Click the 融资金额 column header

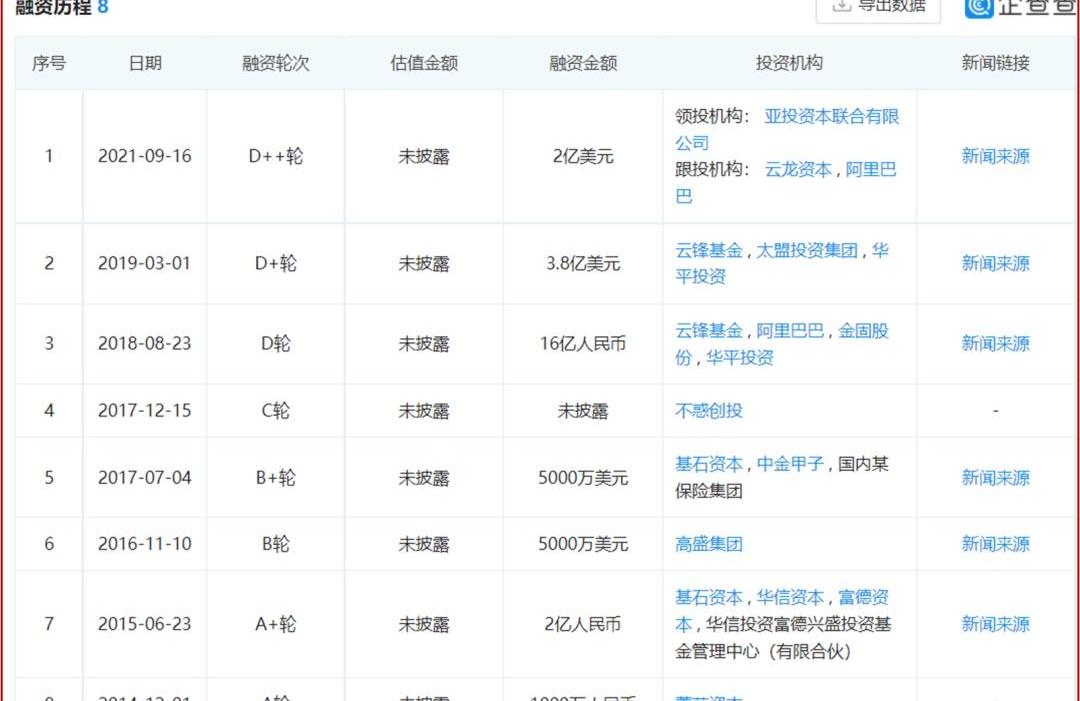tap(583, 63)
